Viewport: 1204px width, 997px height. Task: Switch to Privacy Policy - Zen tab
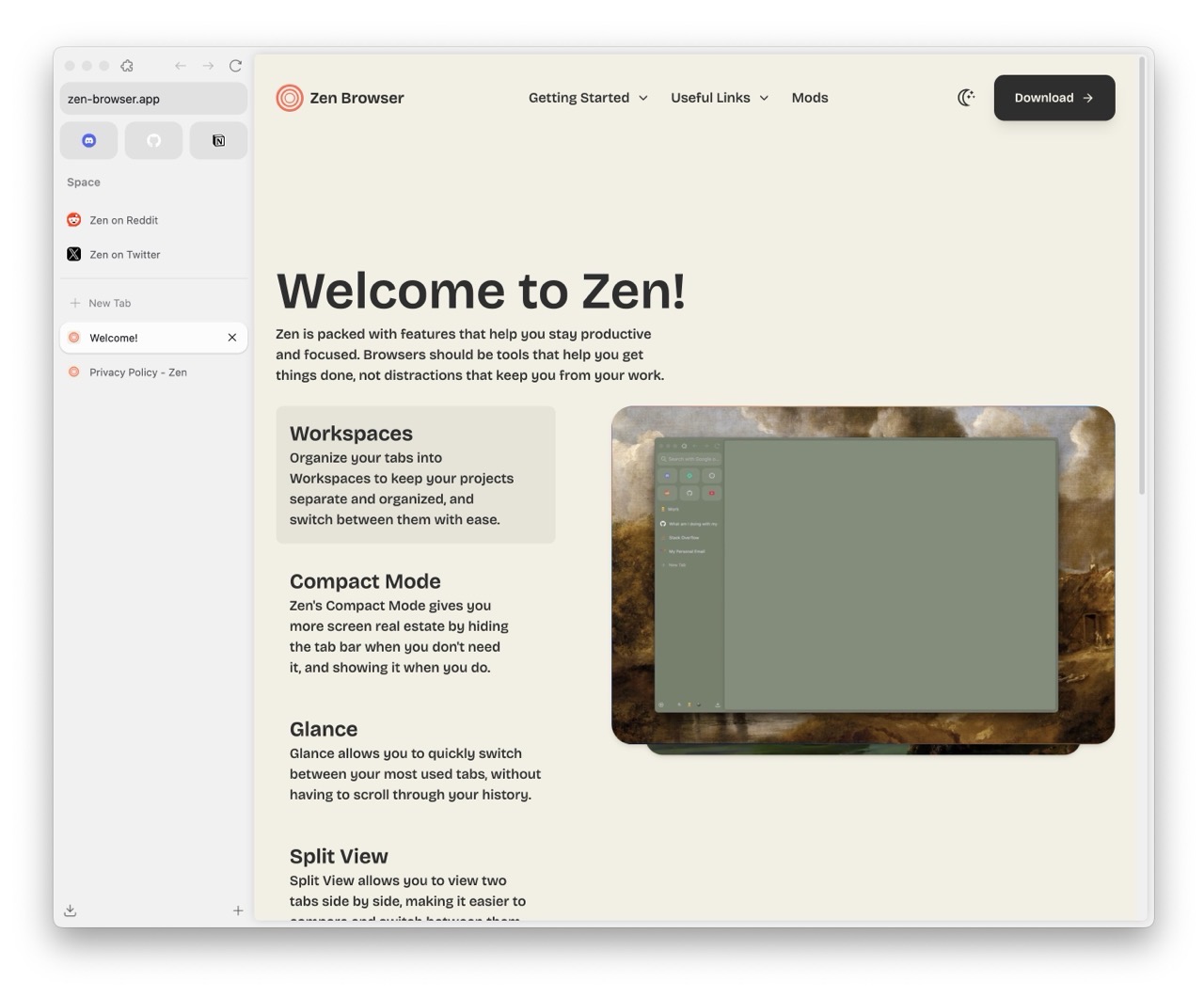153,372
